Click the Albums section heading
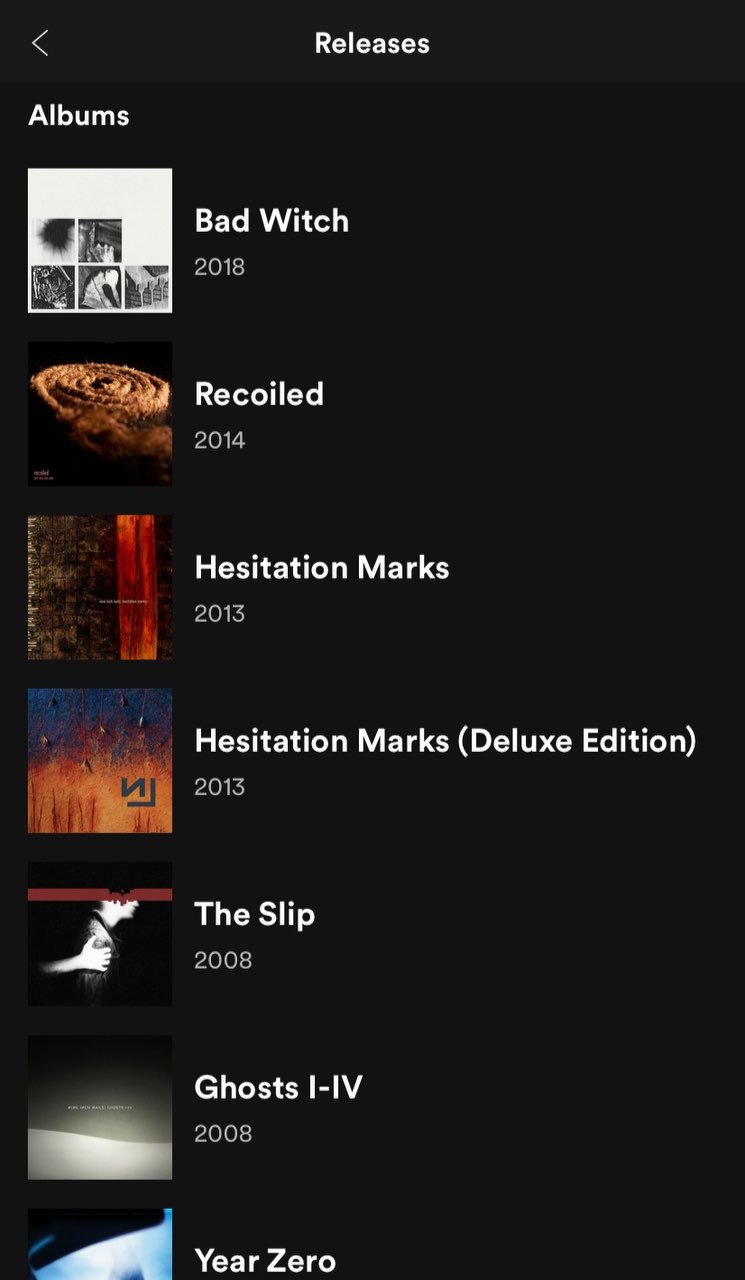The width and height of the screenshot is (745, 1280). pos(79,115)
